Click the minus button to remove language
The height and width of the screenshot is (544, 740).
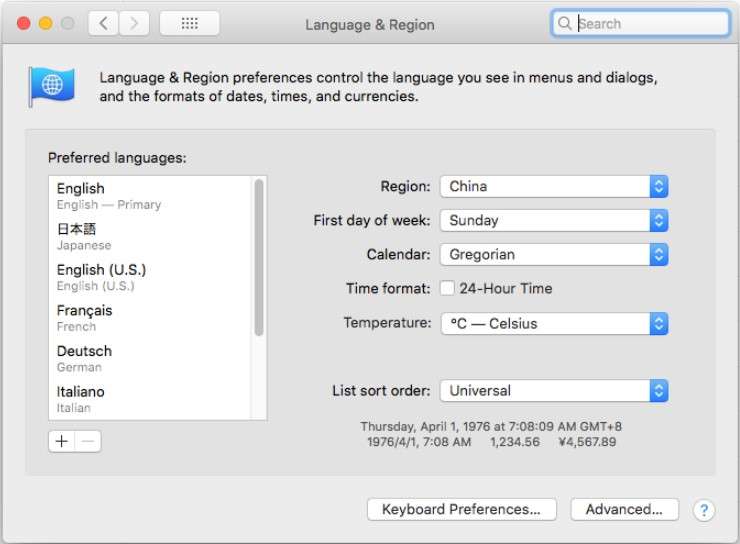88,441
